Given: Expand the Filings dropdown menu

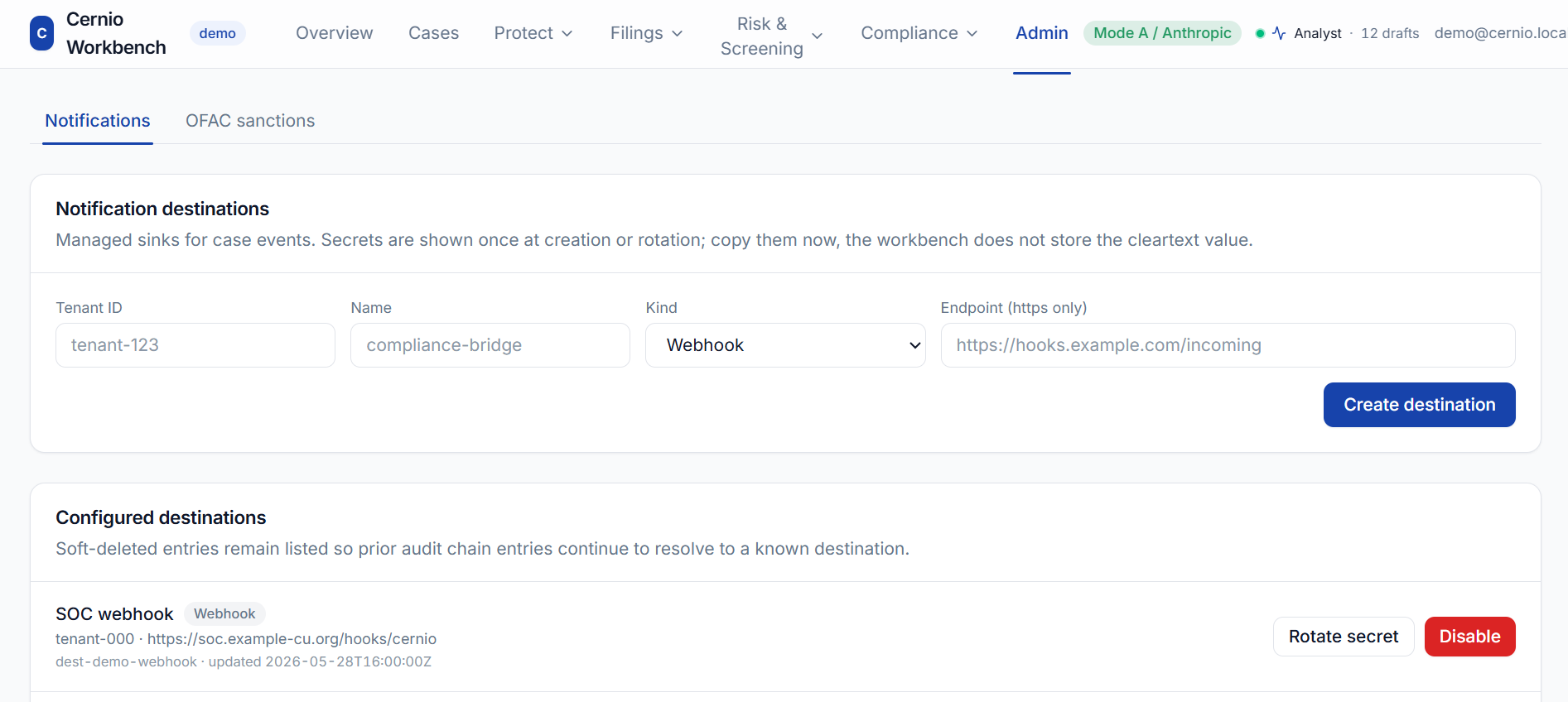Looking at the screenshot, I should tap(647, 33).
